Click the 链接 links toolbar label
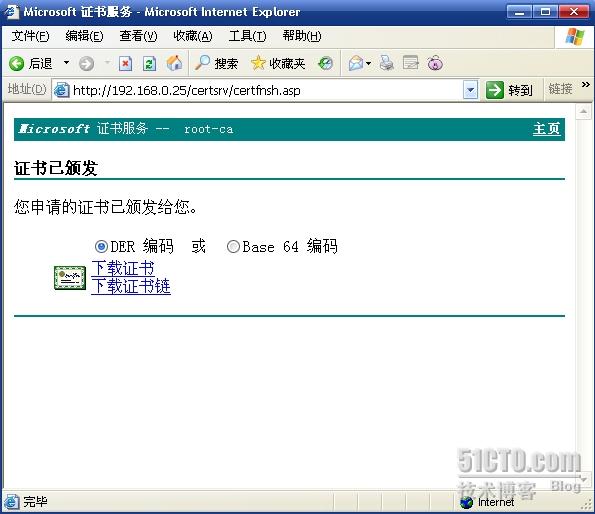The width and height of the screenshot is (595, 514). pos(560,89)
